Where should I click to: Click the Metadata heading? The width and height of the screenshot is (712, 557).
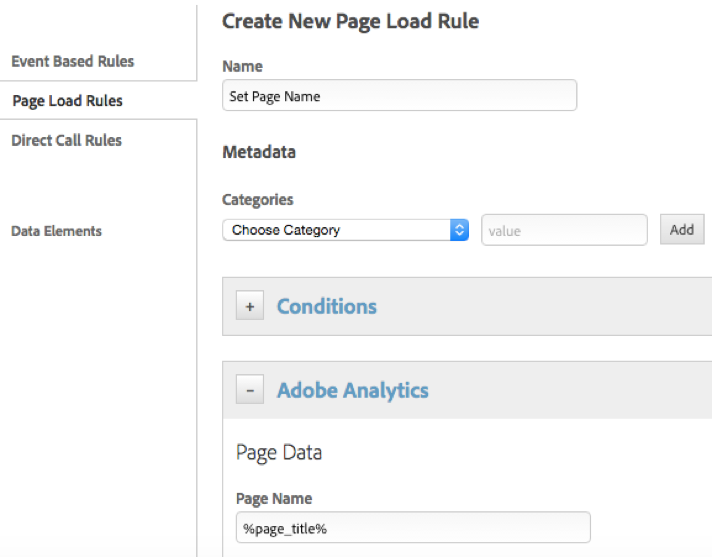[258, 152]
